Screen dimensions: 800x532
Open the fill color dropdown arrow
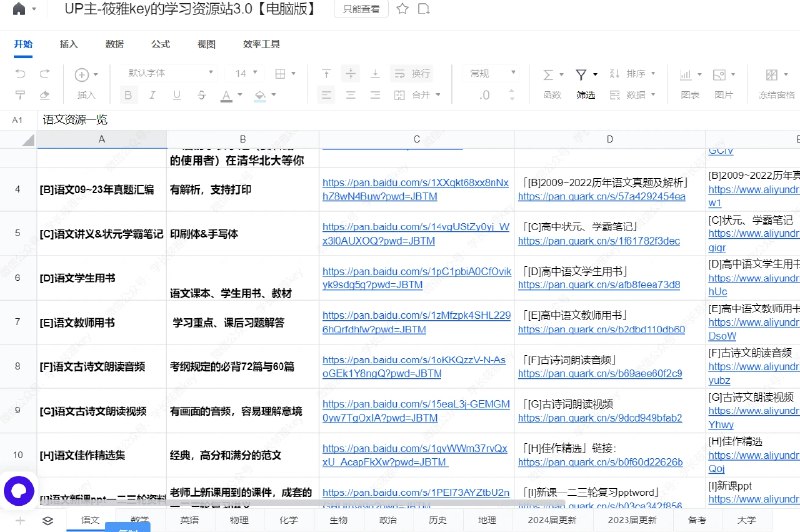[274, 95]
